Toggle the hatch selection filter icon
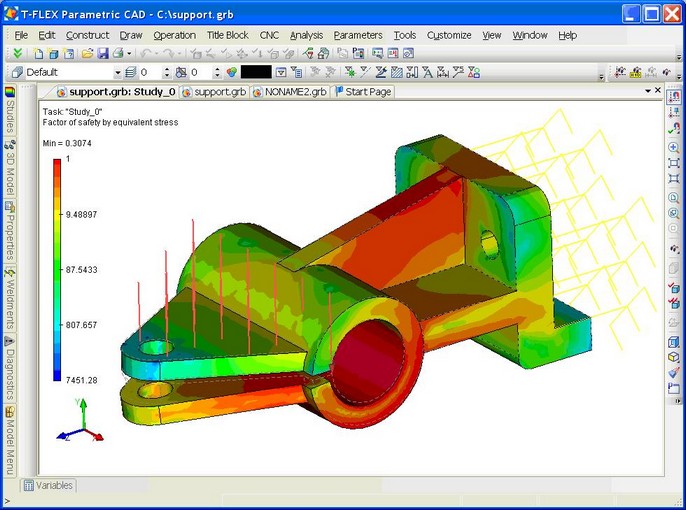Image resolution: width=686 pixels, height=510 pixels. coord(396,72)
